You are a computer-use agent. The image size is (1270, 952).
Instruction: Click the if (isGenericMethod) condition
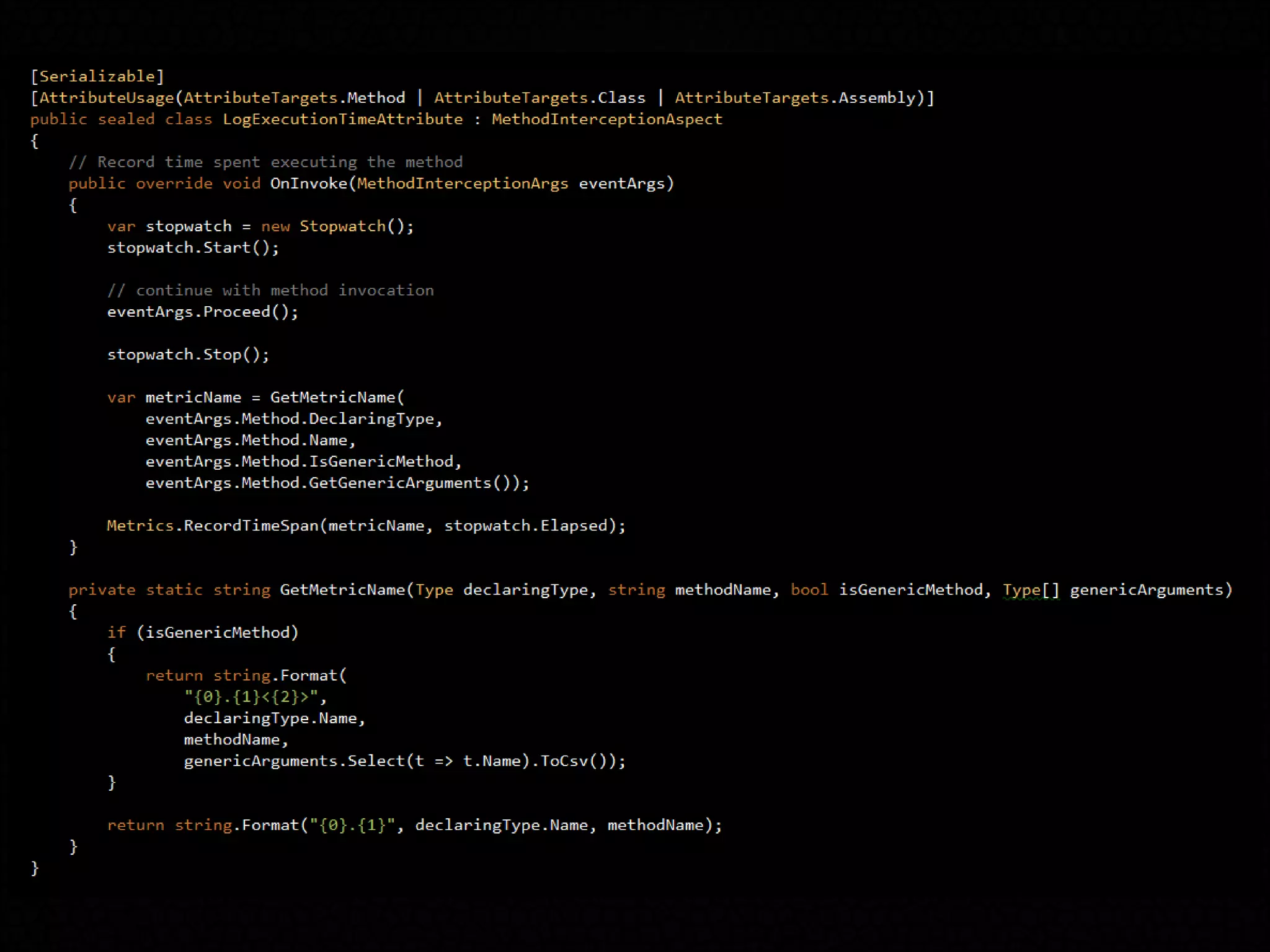tap(202, 633)
